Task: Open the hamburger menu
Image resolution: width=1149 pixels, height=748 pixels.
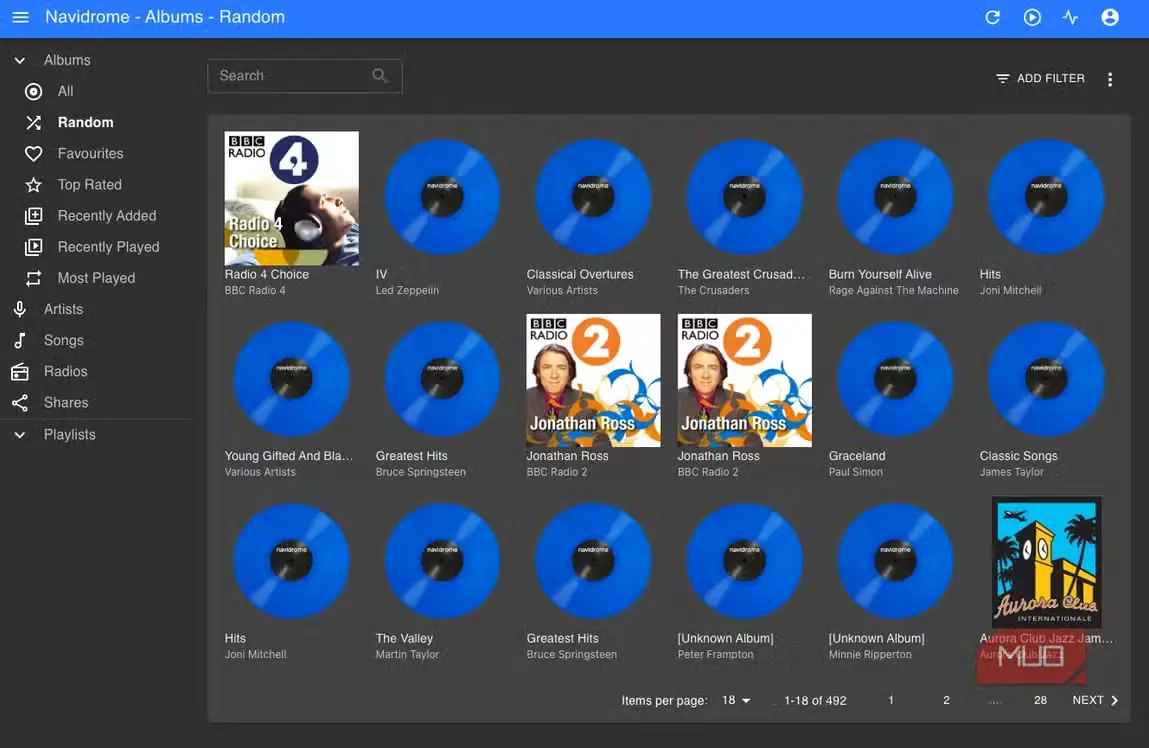Action: click(x=21, y=17)
